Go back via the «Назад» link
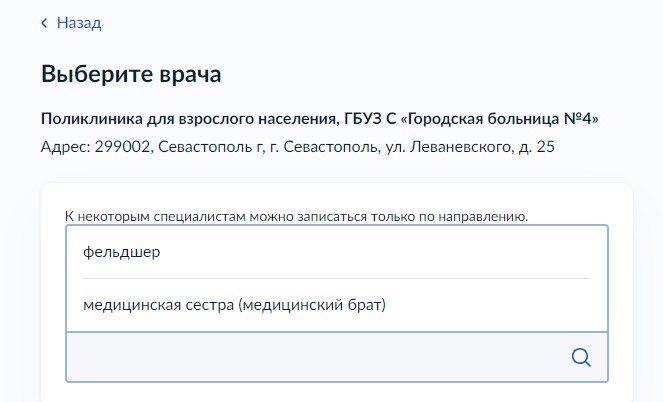663x402 pixels. (79, 23)
